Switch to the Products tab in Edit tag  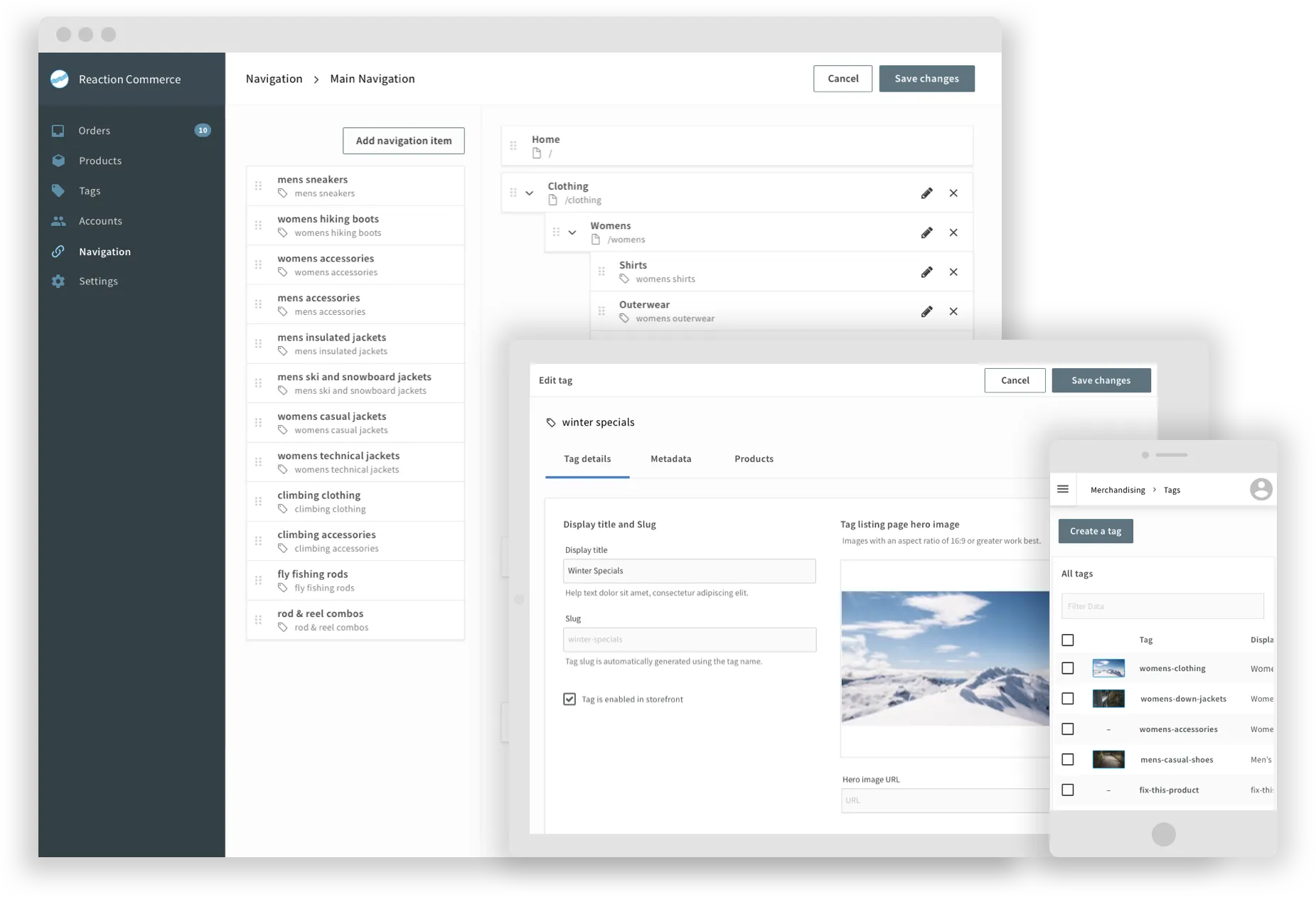(x=754, y=458)
